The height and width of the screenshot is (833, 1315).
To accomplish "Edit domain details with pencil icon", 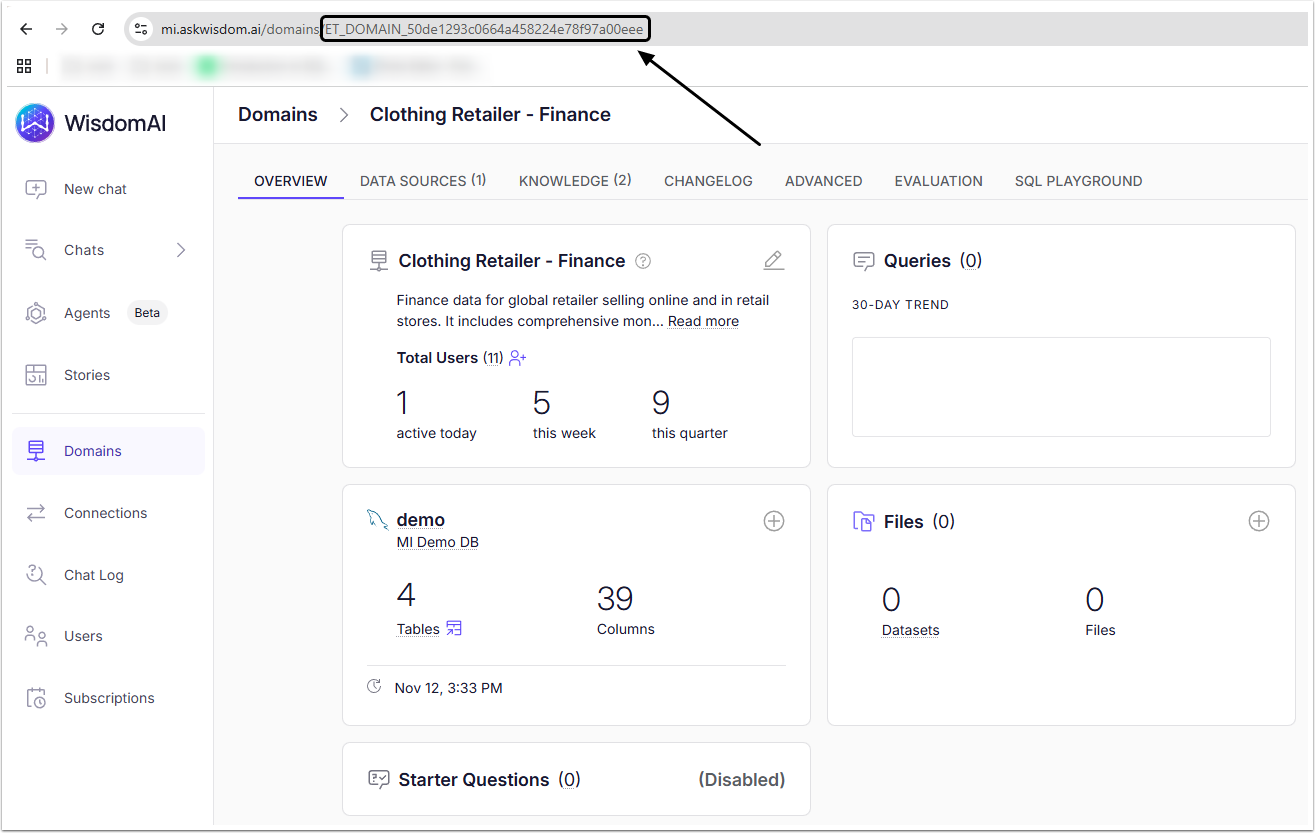I will click(773, 261).
